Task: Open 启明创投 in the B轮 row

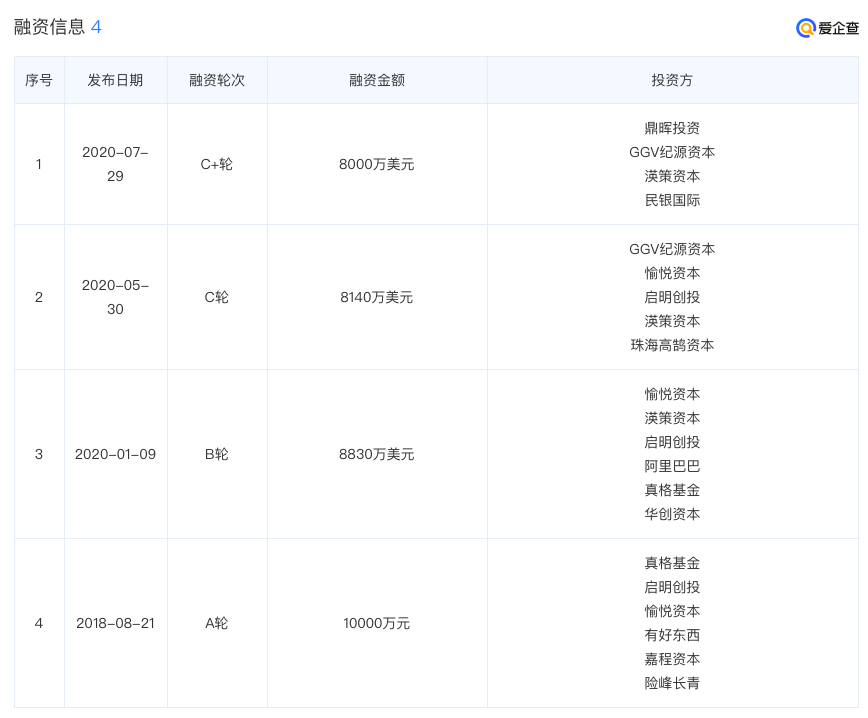Action: (672, 442)
